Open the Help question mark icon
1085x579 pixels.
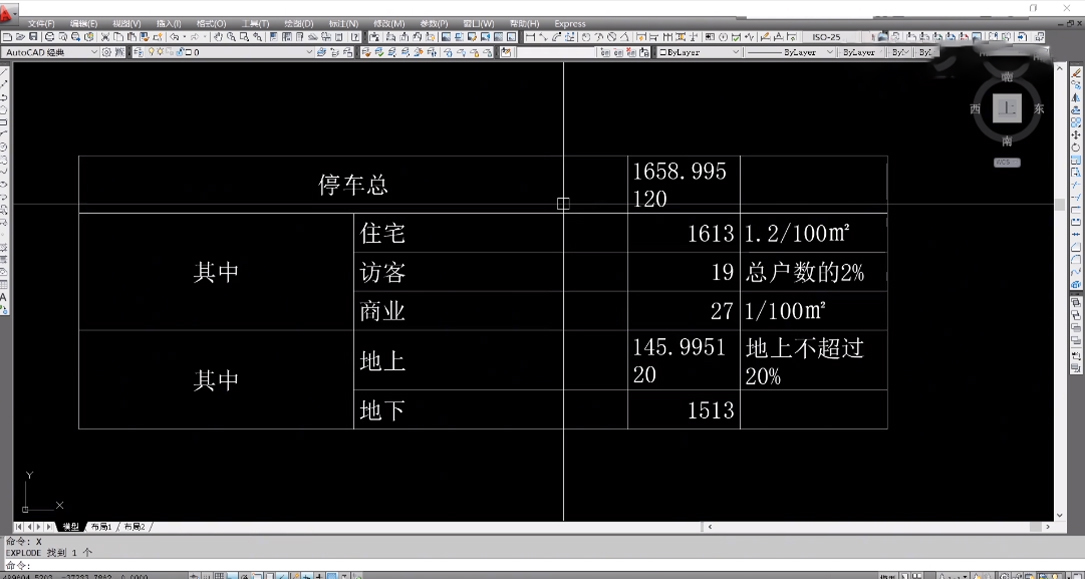click(x=355, y=37)
